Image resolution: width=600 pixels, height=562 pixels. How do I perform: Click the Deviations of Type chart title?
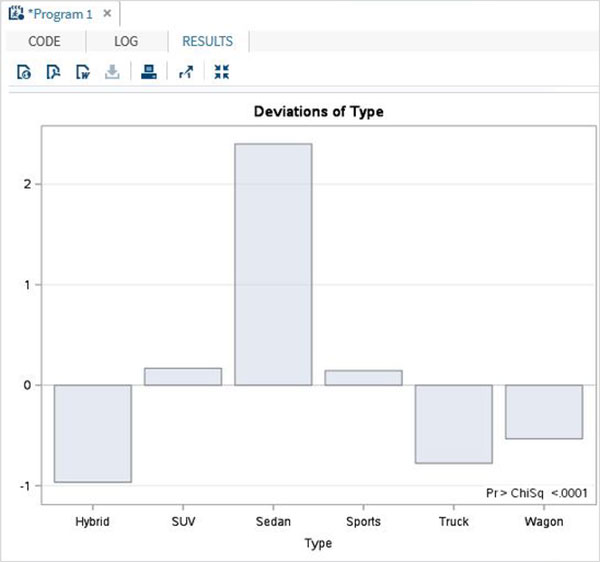point(316,112)
